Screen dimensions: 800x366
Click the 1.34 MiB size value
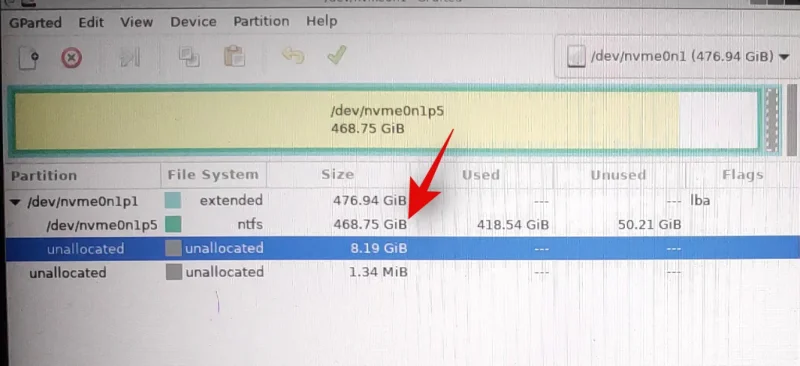point(378,272)
